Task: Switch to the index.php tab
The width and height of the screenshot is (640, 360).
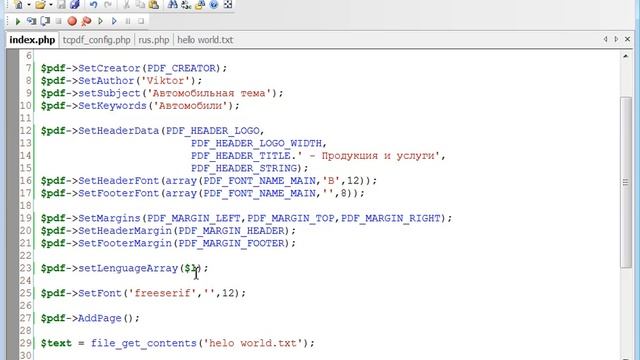Action: 32,40
